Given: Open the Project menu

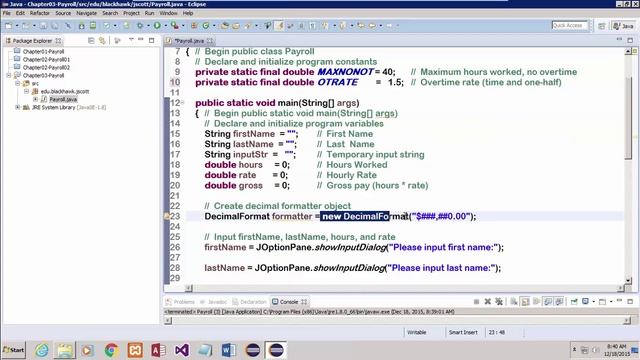Looking at the screenshot, I should click(131, 13).
